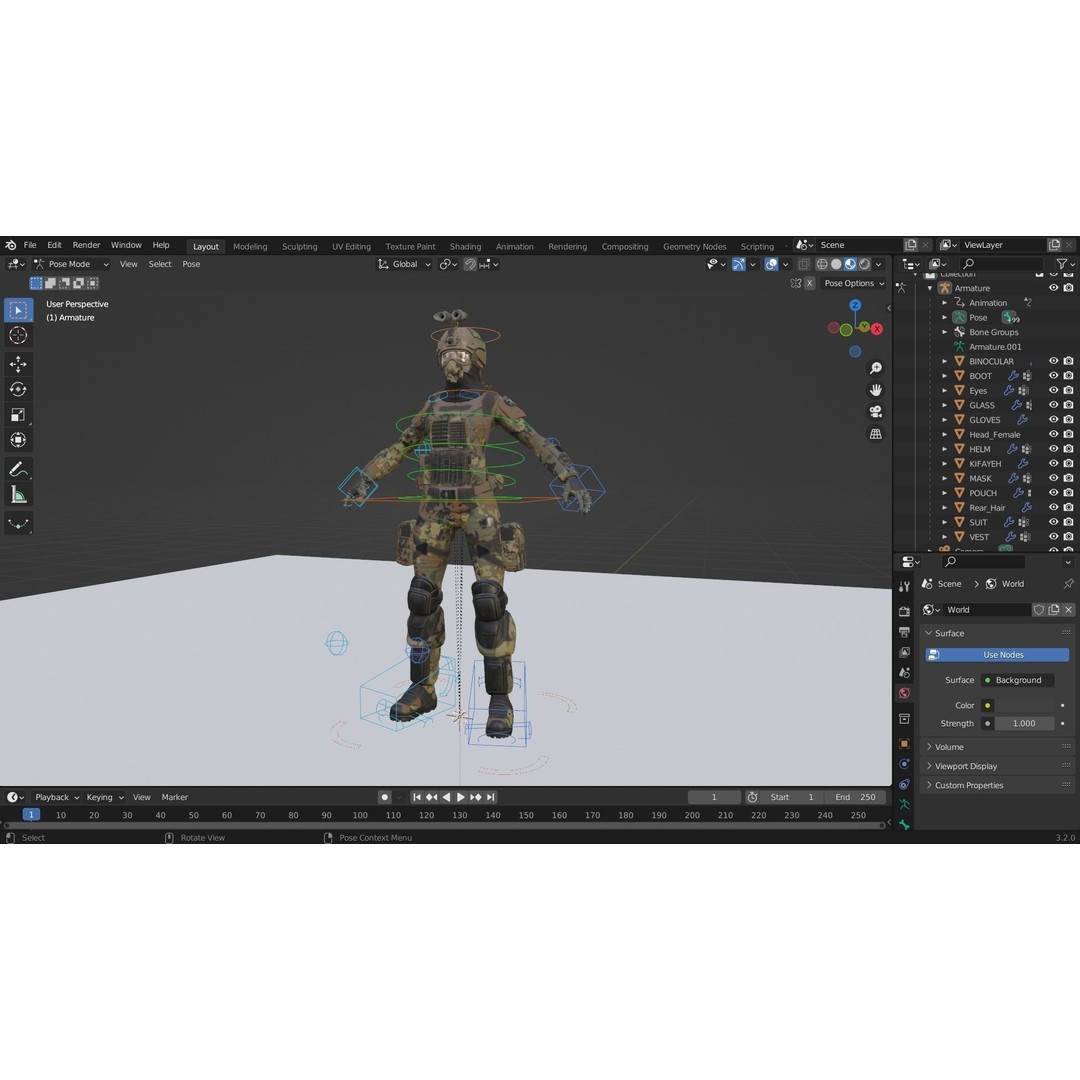Hide the Armature in viewport

pyautogui.click(x=1053, y=288)
